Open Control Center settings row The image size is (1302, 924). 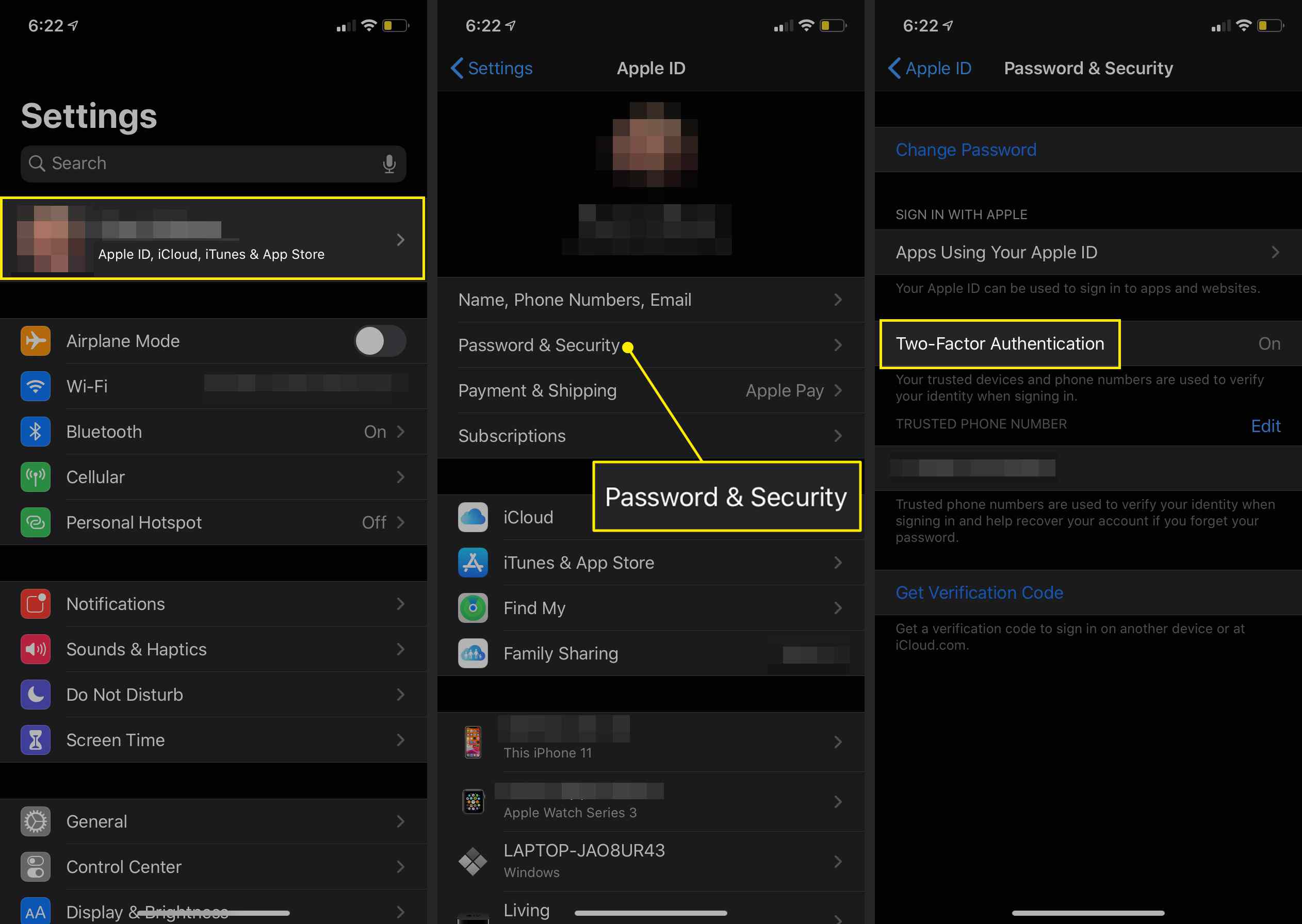[x=214, y=867]
